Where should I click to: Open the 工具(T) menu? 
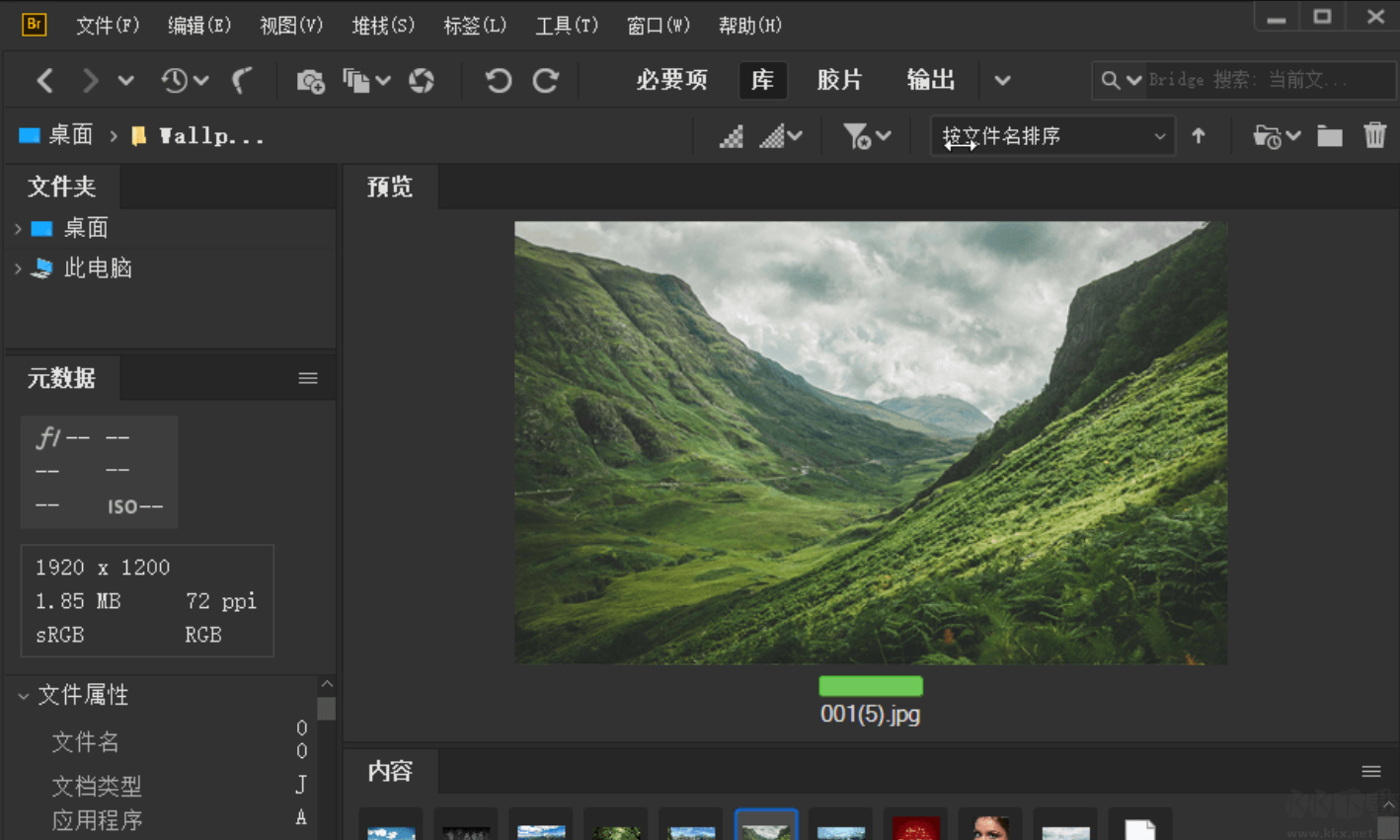point(566,25)
